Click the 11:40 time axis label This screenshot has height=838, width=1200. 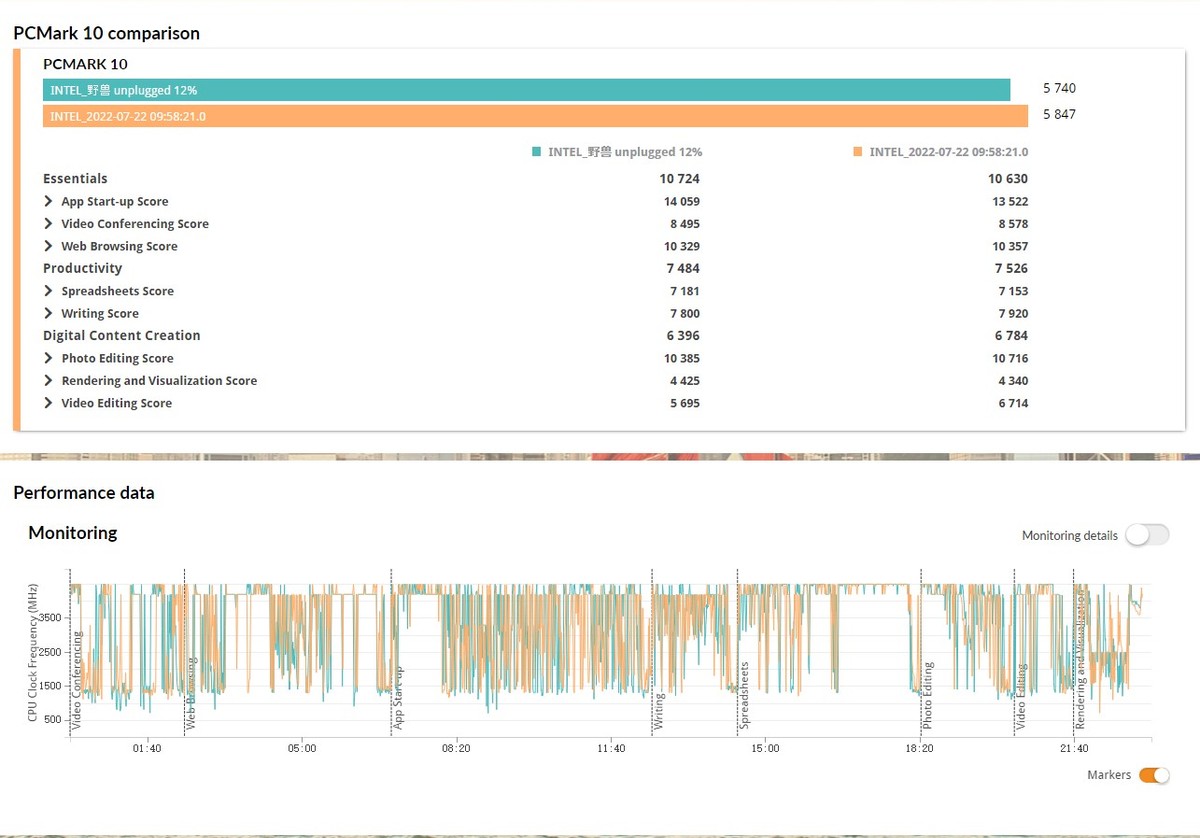pyautogui.click(x=611, y=748)
